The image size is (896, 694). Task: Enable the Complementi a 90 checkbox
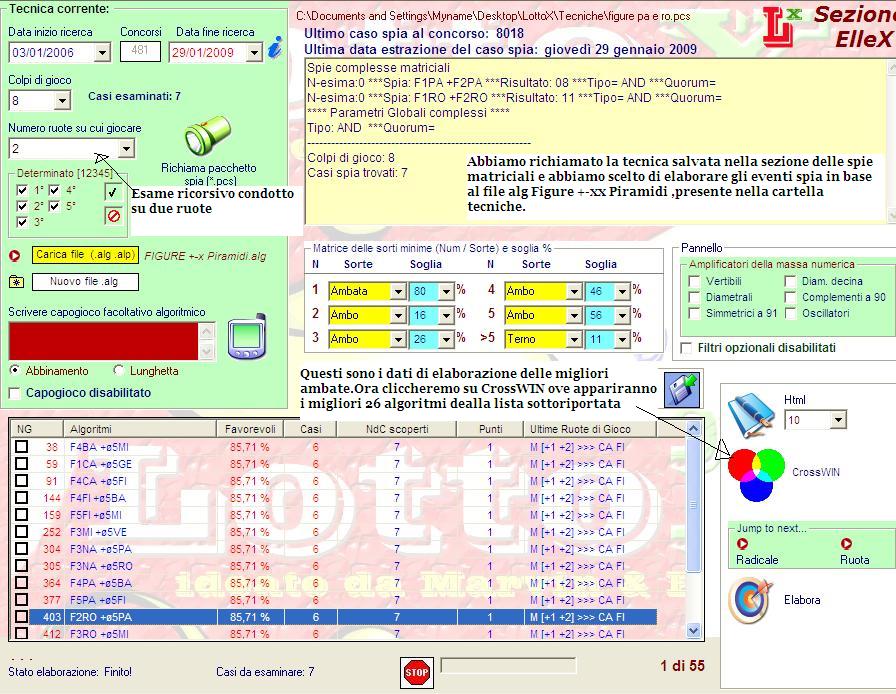[790, 297]
